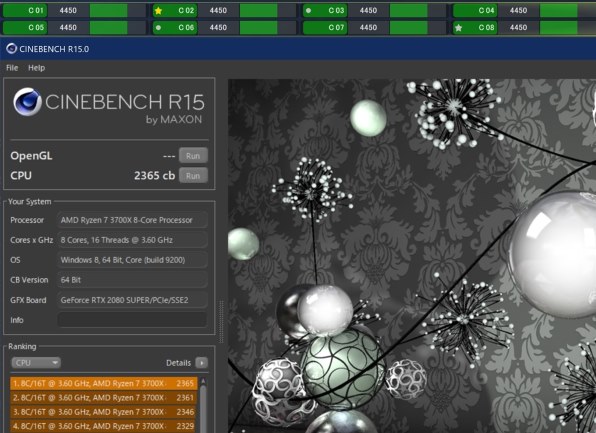Open the CPU ranking type dropdown

coord(36,363)
